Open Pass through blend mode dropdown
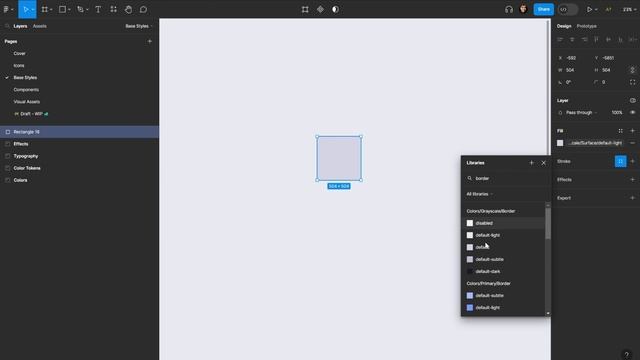 pos(581,113)
